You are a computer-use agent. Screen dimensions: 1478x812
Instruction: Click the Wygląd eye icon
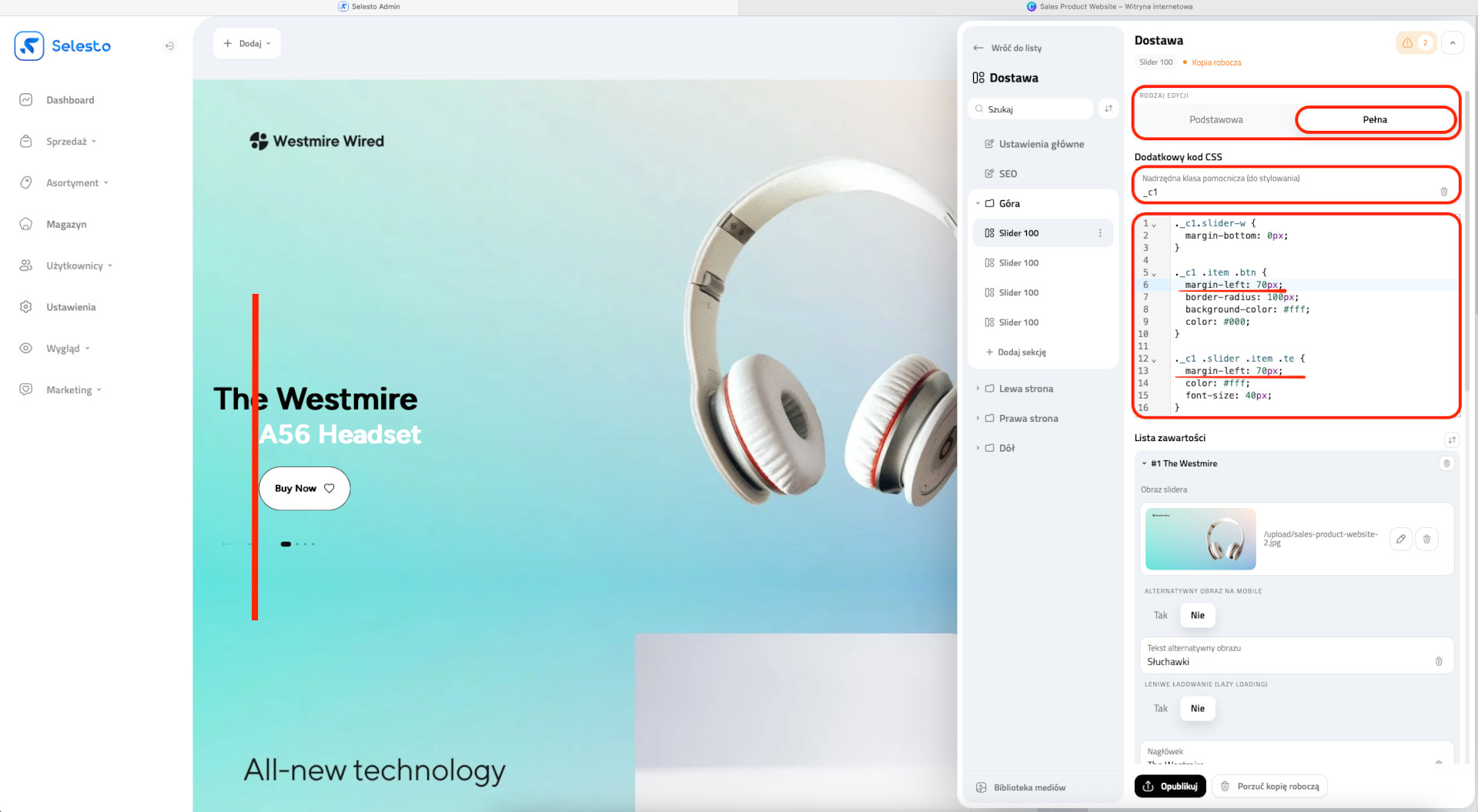25,349
